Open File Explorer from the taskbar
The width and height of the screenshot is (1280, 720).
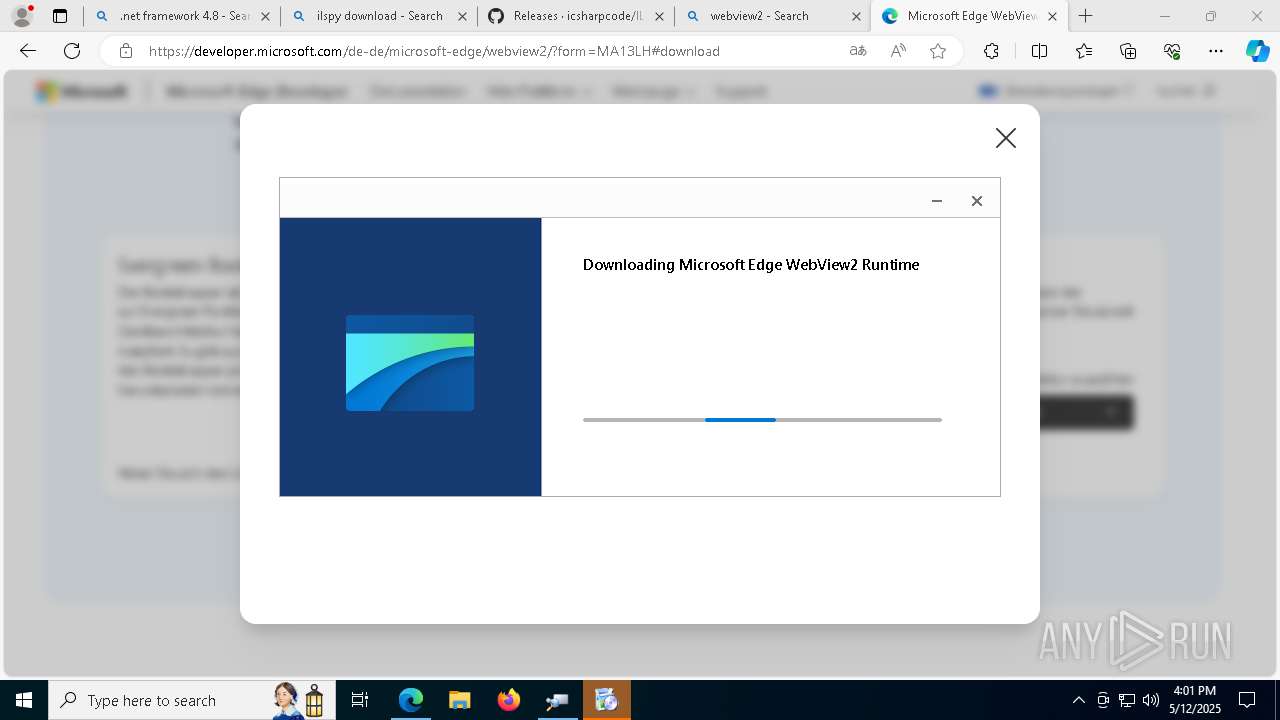tap(460, 700)
